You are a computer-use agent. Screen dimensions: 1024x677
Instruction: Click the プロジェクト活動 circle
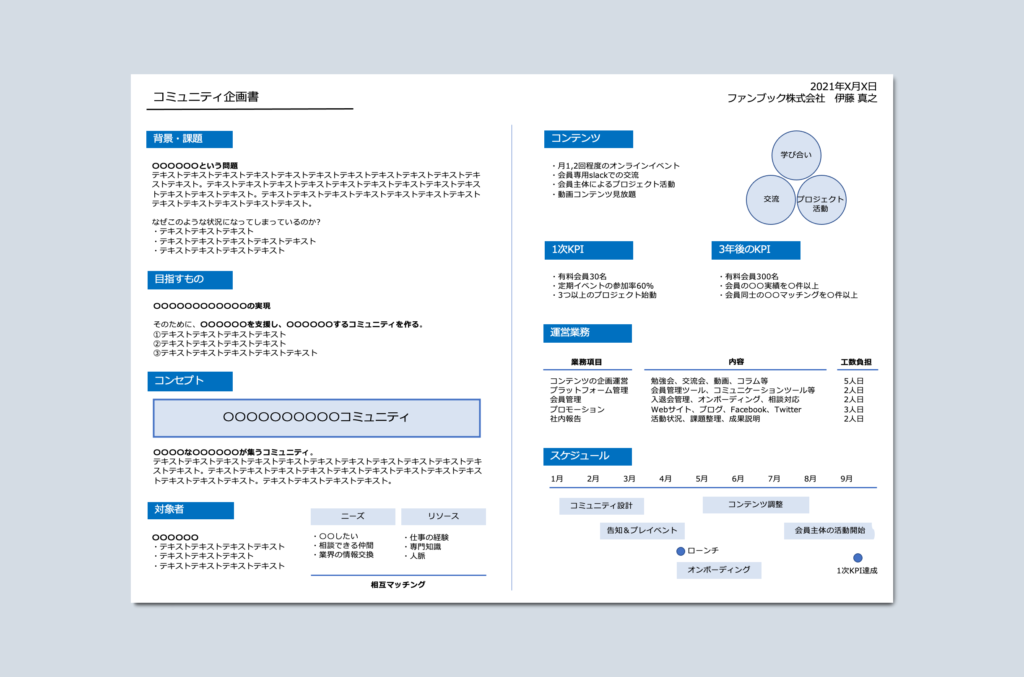coord(822,200)
